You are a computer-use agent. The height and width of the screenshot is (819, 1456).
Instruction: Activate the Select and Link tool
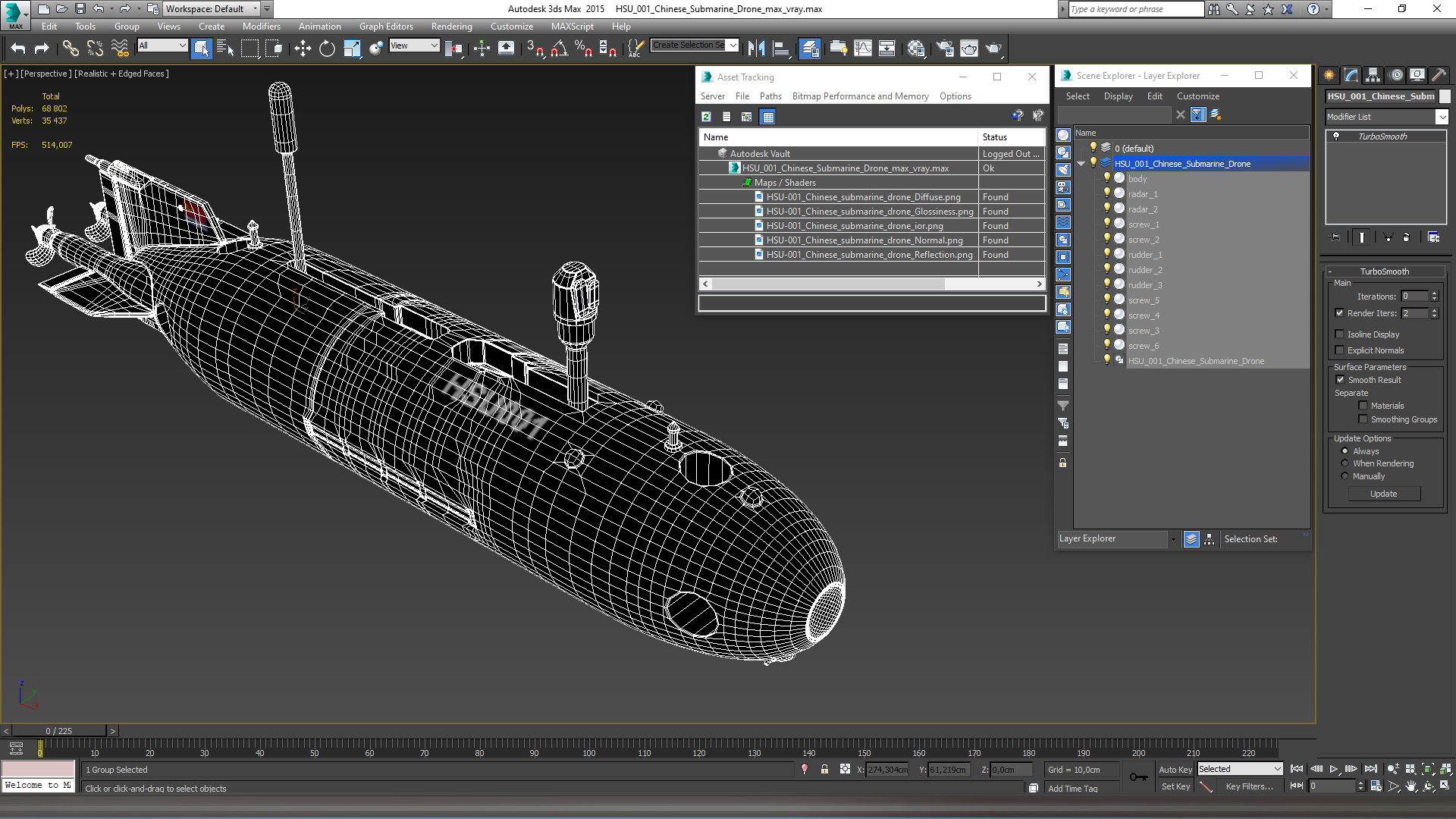pos(71,49)
